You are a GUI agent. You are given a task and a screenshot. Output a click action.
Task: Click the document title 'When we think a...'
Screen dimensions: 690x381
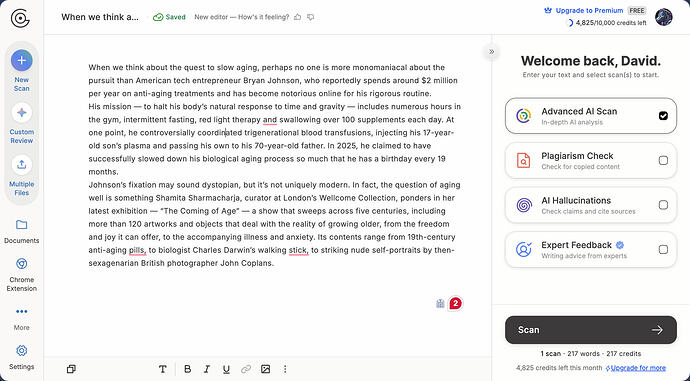(100, 17)
